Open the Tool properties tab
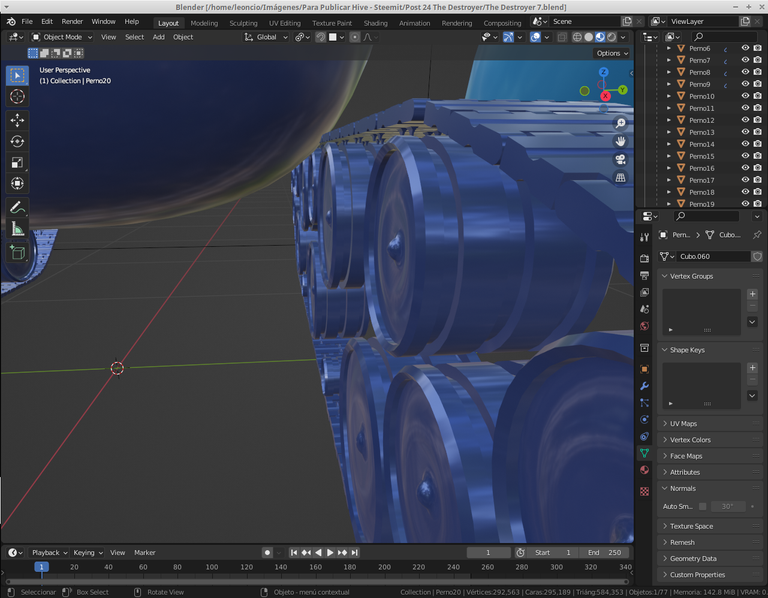Image resolution: width=768 pixels, height=598 pixels. [645, 237]
